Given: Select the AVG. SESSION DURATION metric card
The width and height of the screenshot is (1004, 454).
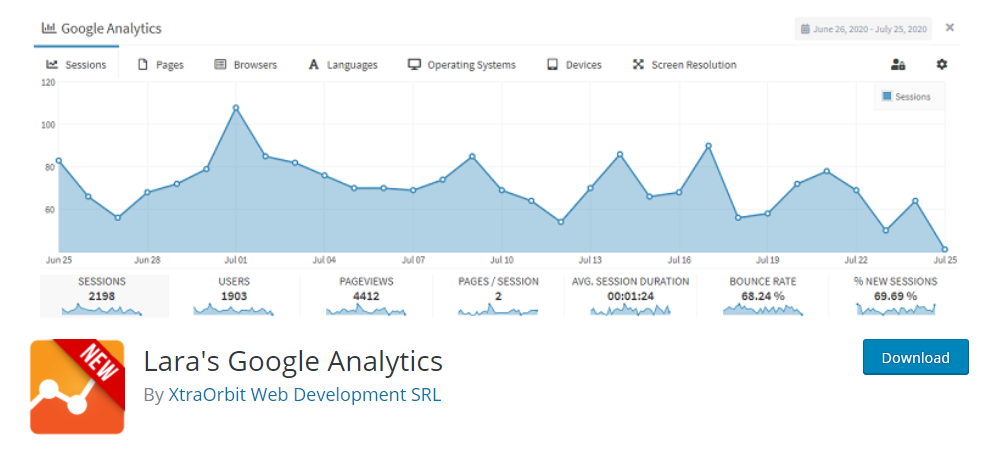Looking at the screenshot, I should point(630,296).
